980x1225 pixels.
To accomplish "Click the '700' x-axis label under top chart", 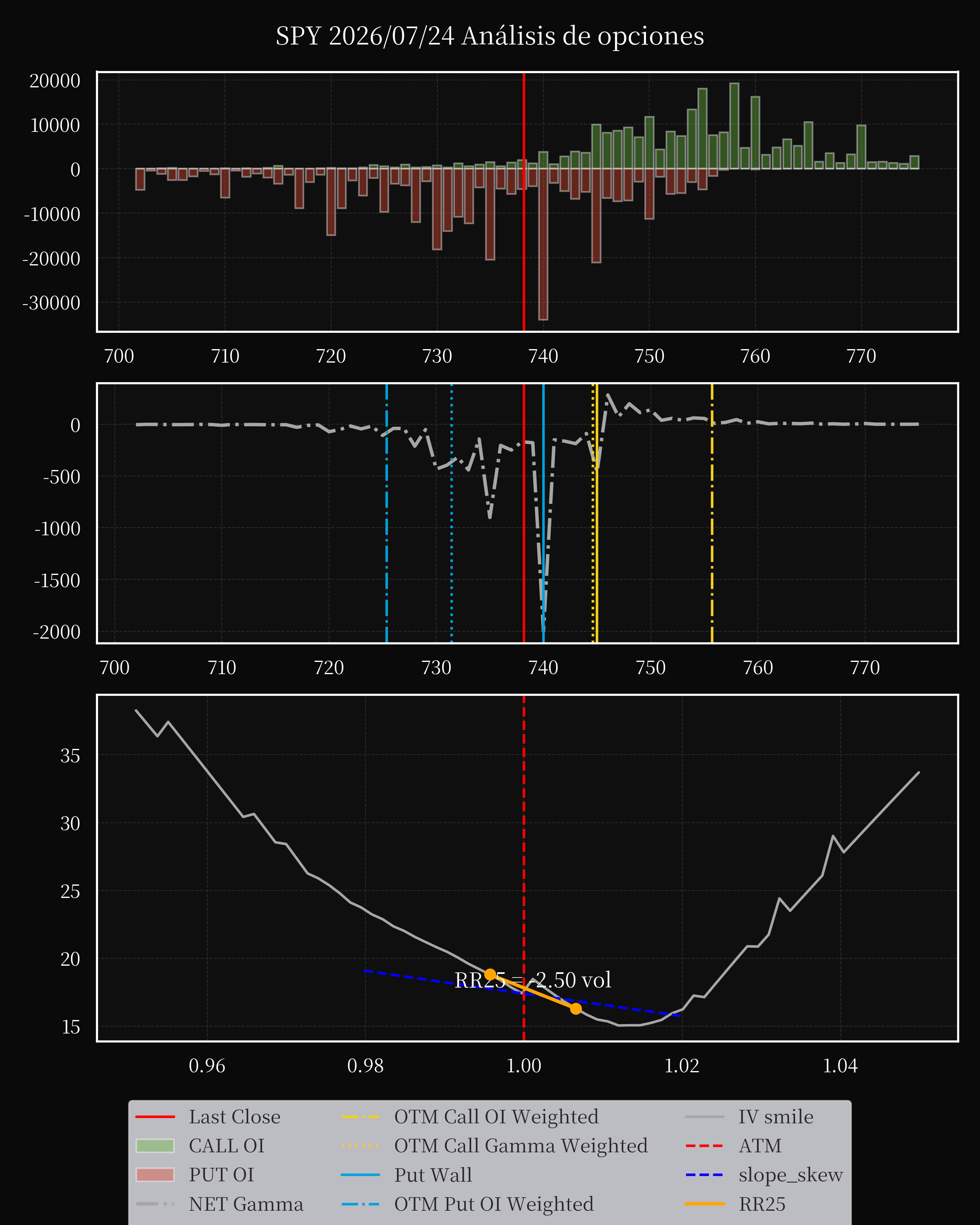I will 119,356.
